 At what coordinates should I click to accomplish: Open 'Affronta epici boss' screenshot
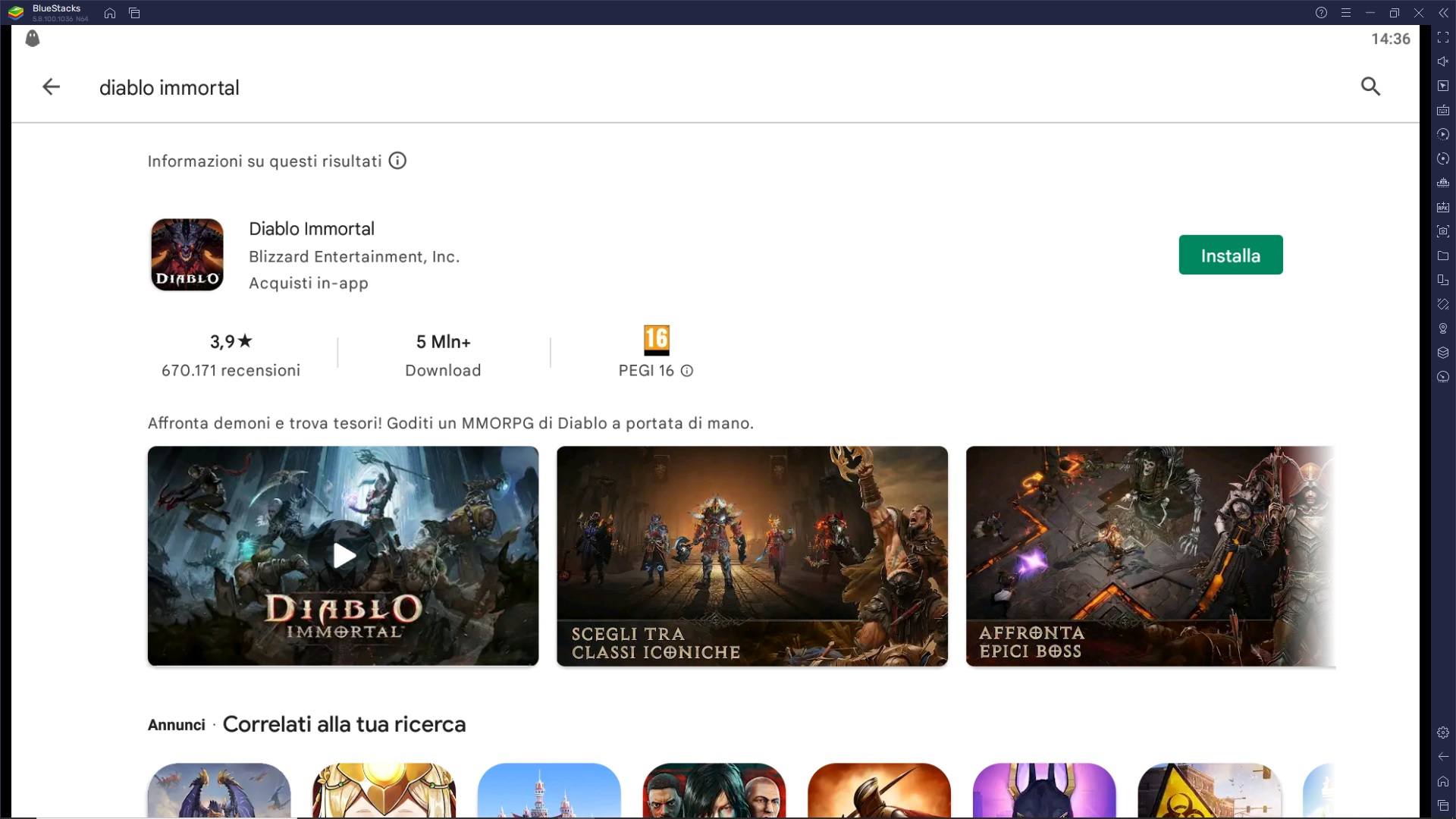[x=1150, y=556]
